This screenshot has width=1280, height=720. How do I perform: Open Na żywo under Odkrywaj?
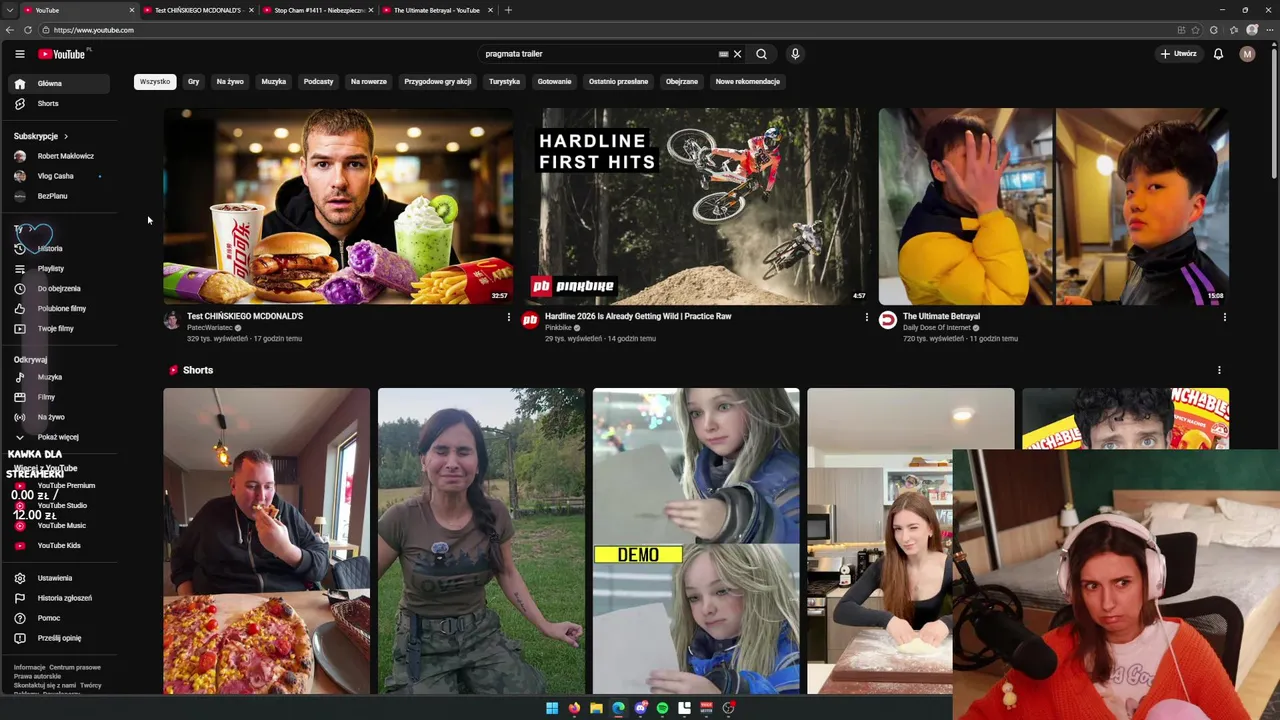click(60, 417)
